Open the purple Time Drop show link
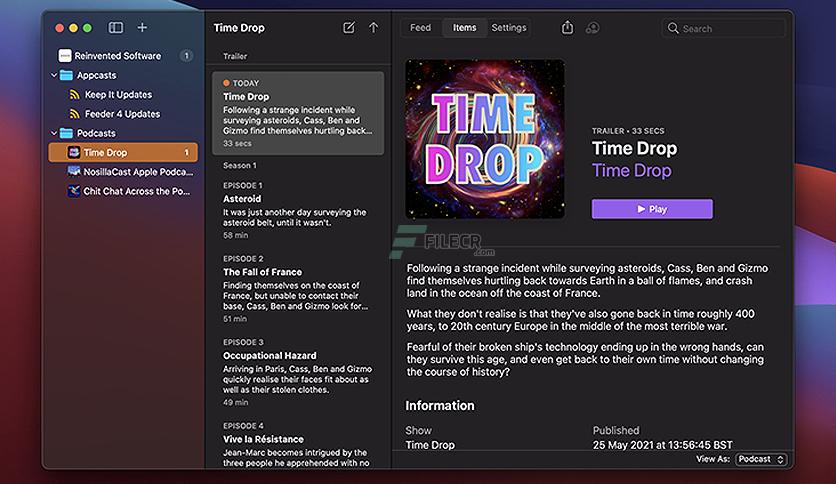 (632, 171)
